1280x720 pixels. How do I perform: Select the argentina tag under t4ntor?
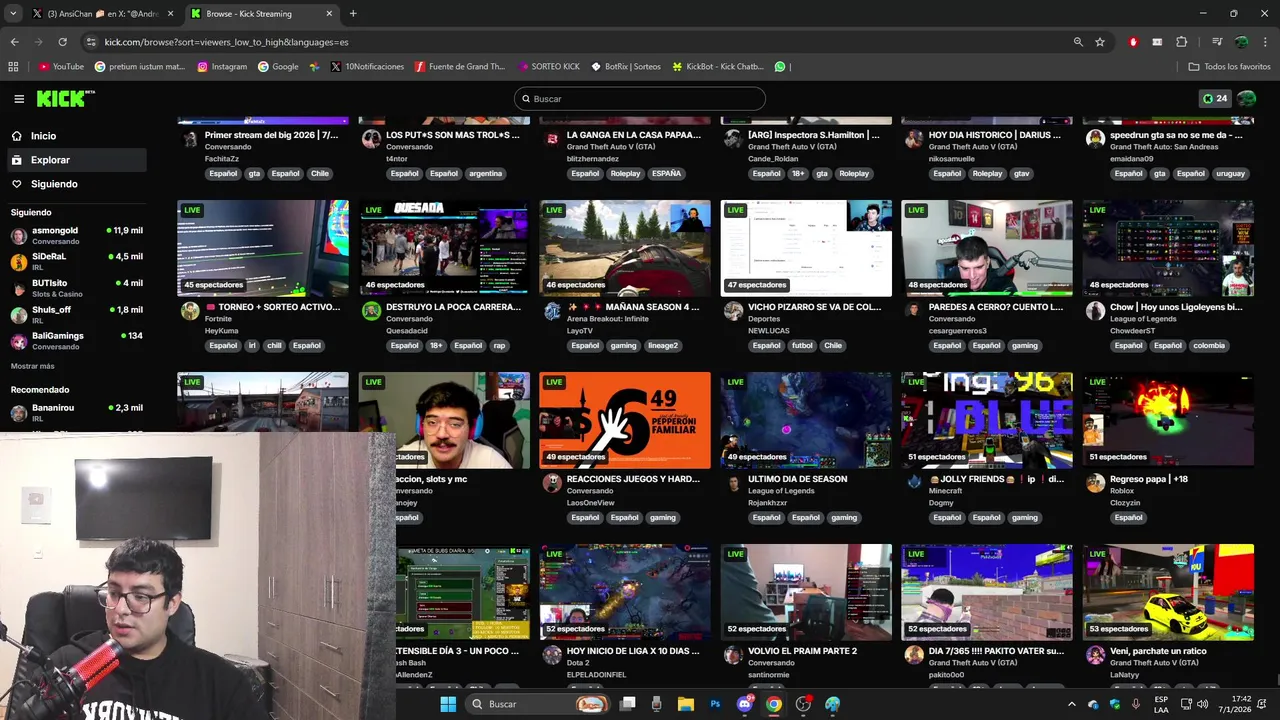(485, 174)
